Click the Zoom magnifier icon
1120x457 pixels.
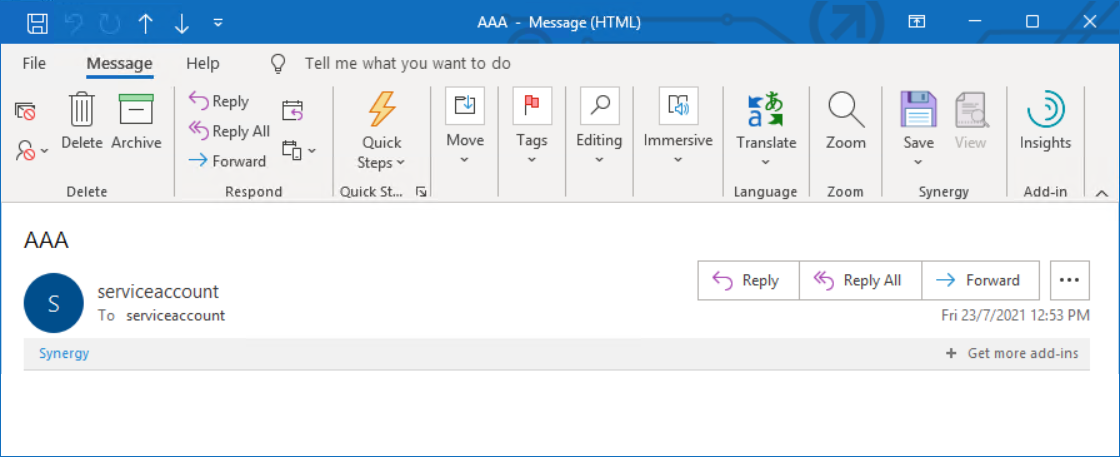pos(846,109)
